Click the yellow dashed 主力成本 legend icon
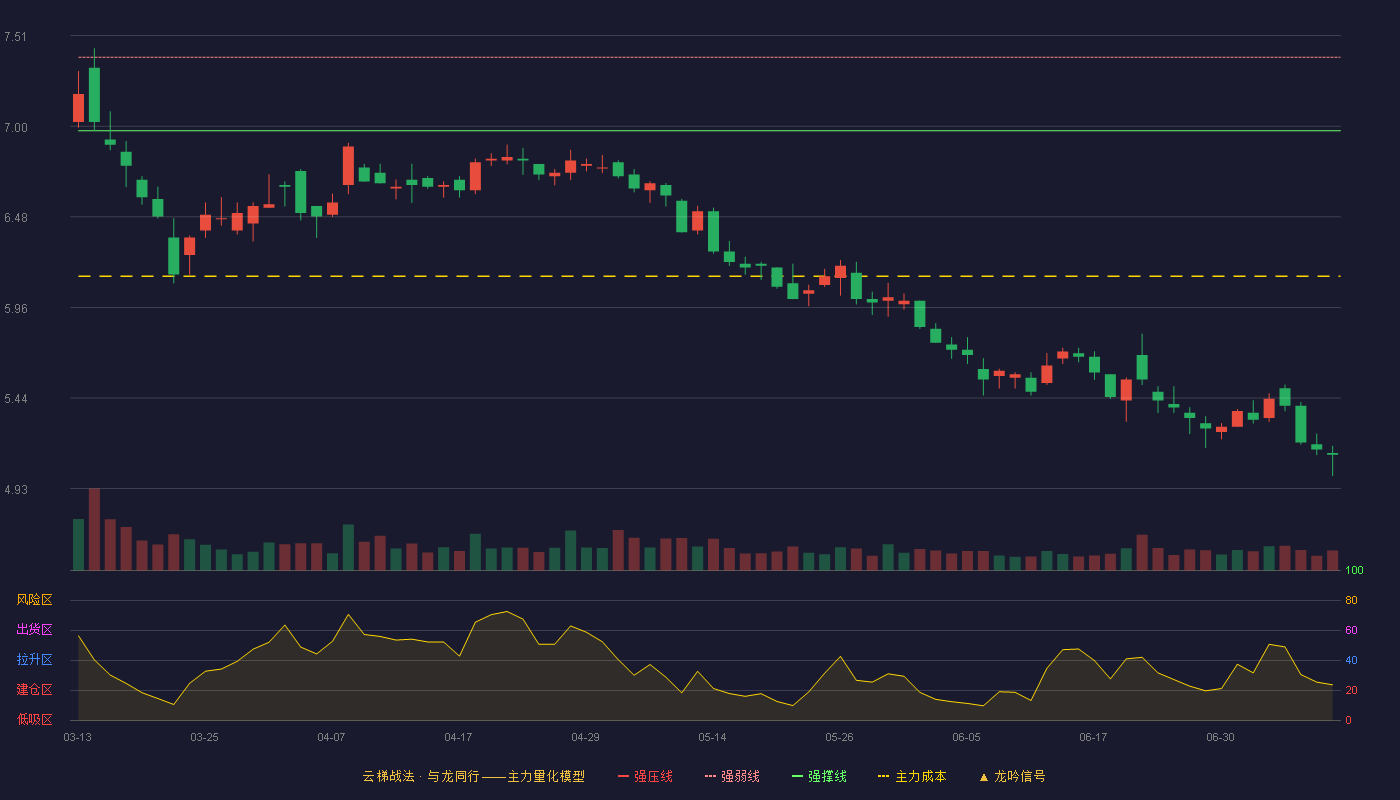This screenshot has width=1400, height=800. coord(884,776)
